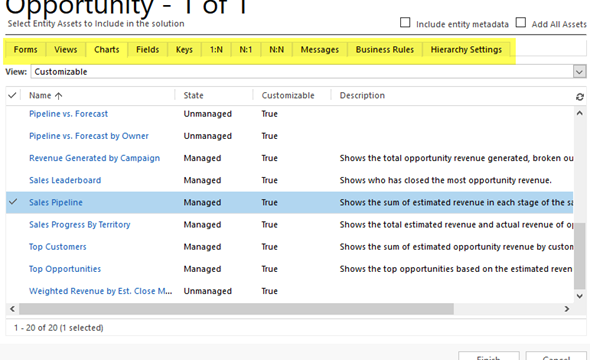Check the Add All Assets box

[x=520, y=23]
